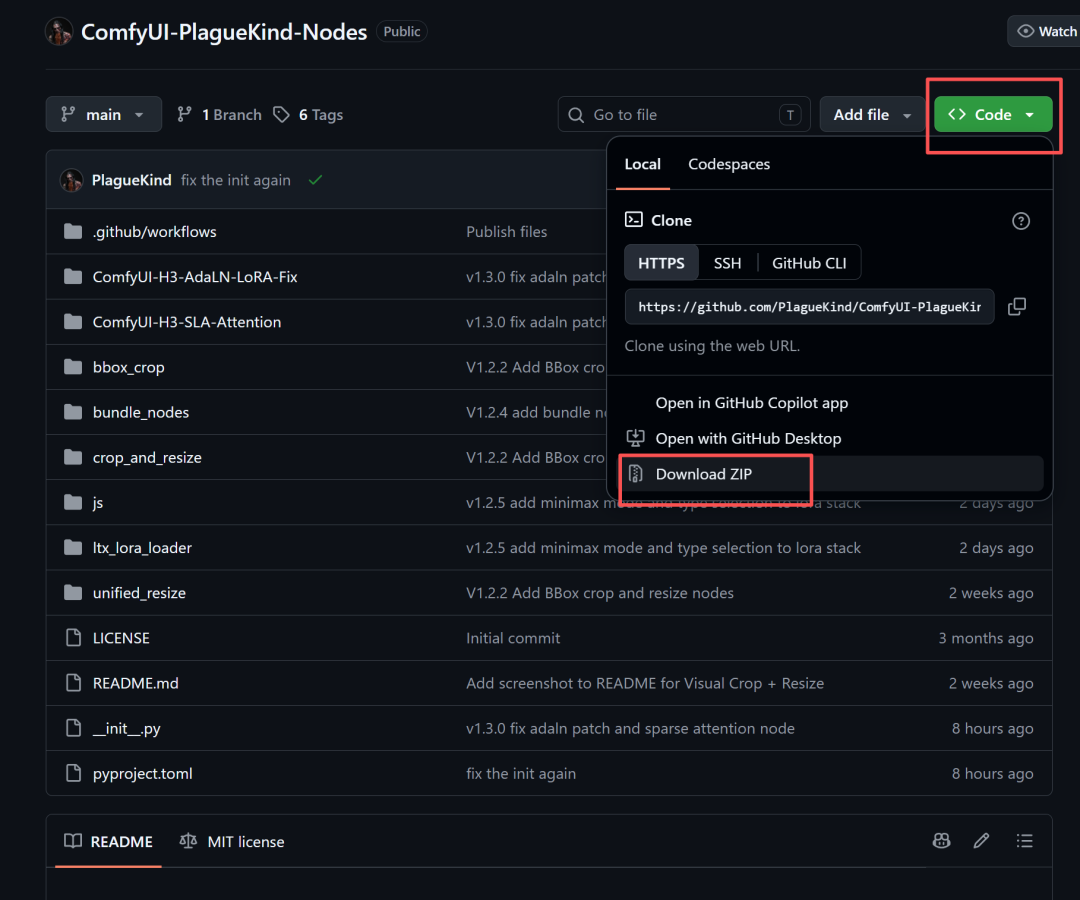Viewport: 1080px width, 900px height.
Task: Switch to the Local tab
Action: point(642,164)
